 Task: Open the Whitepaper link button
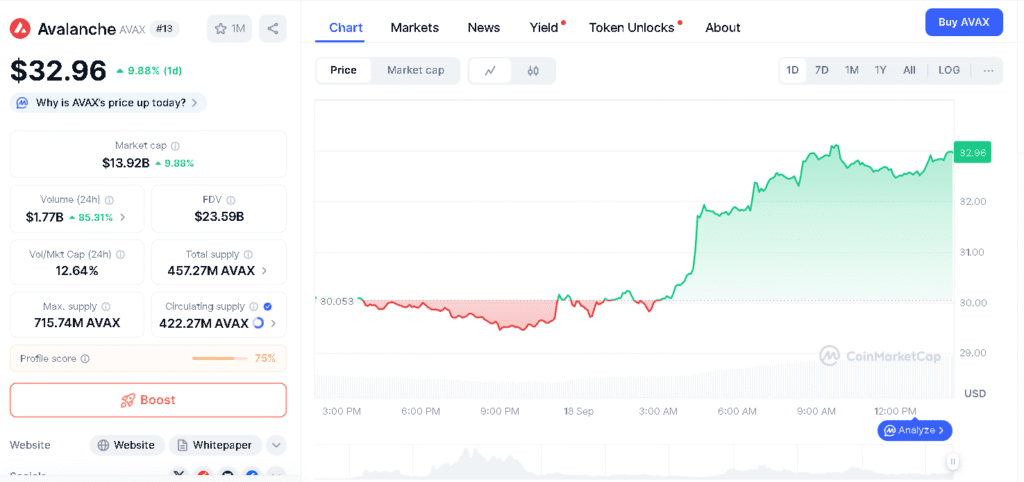(x=215, y=445)
